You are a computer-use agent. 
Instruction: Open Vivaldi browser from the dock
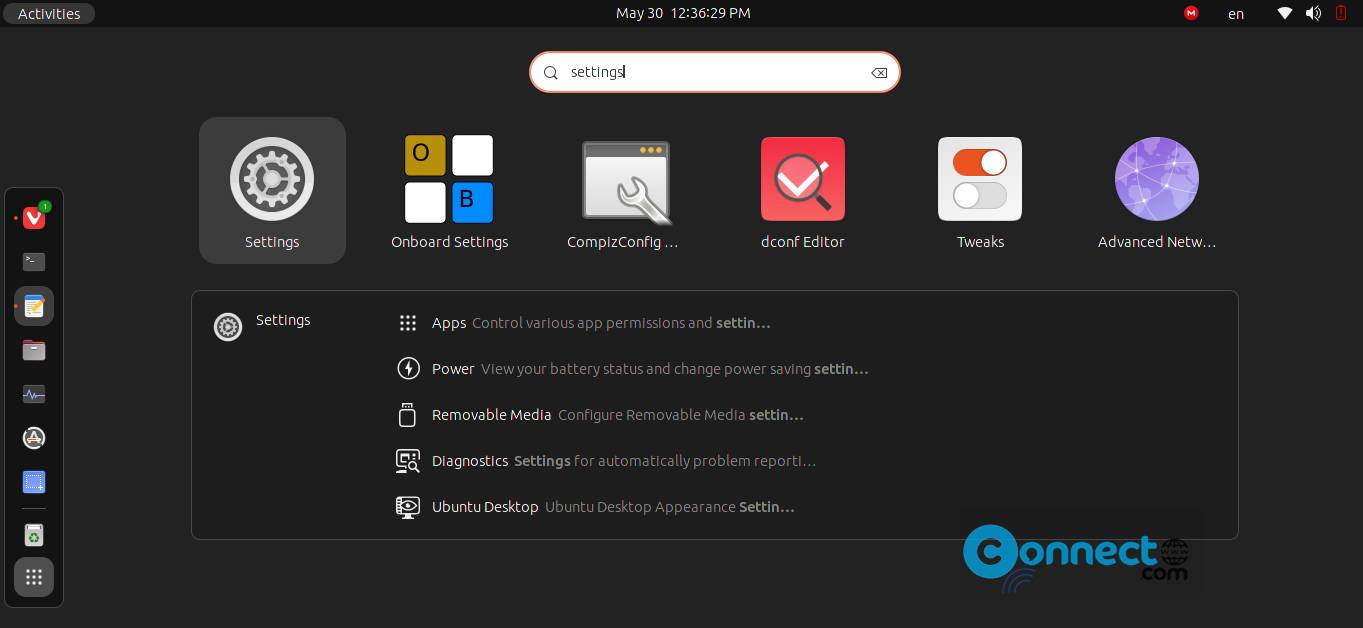(x=34, y=217)
